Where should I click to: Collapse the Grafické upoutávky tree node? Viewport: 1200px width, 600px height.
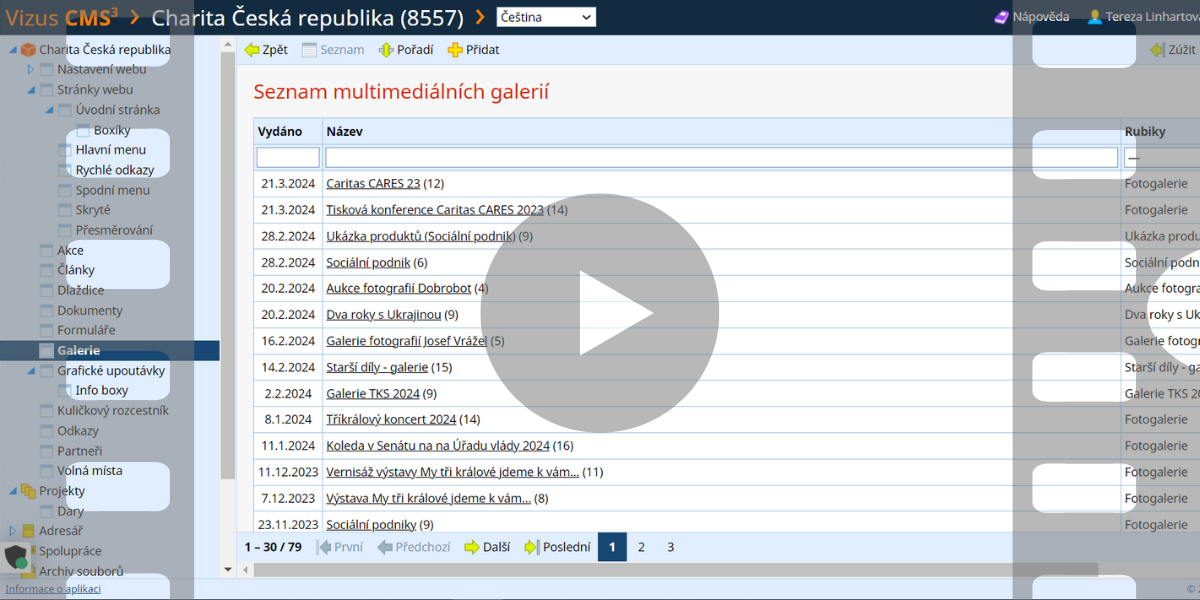[30, 371]
